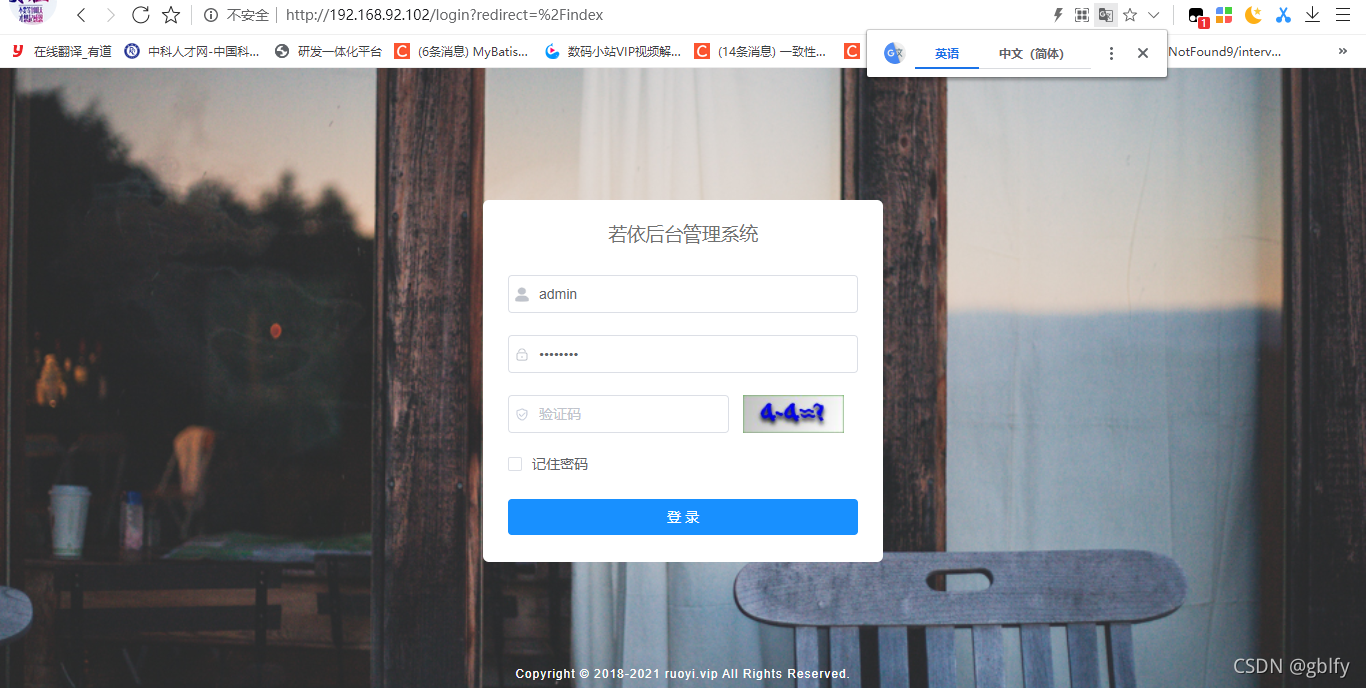1366x688 pixels.
Task: Select 英语 tab in translate popup
Action: pyautogui.click(x=947, y=54)
